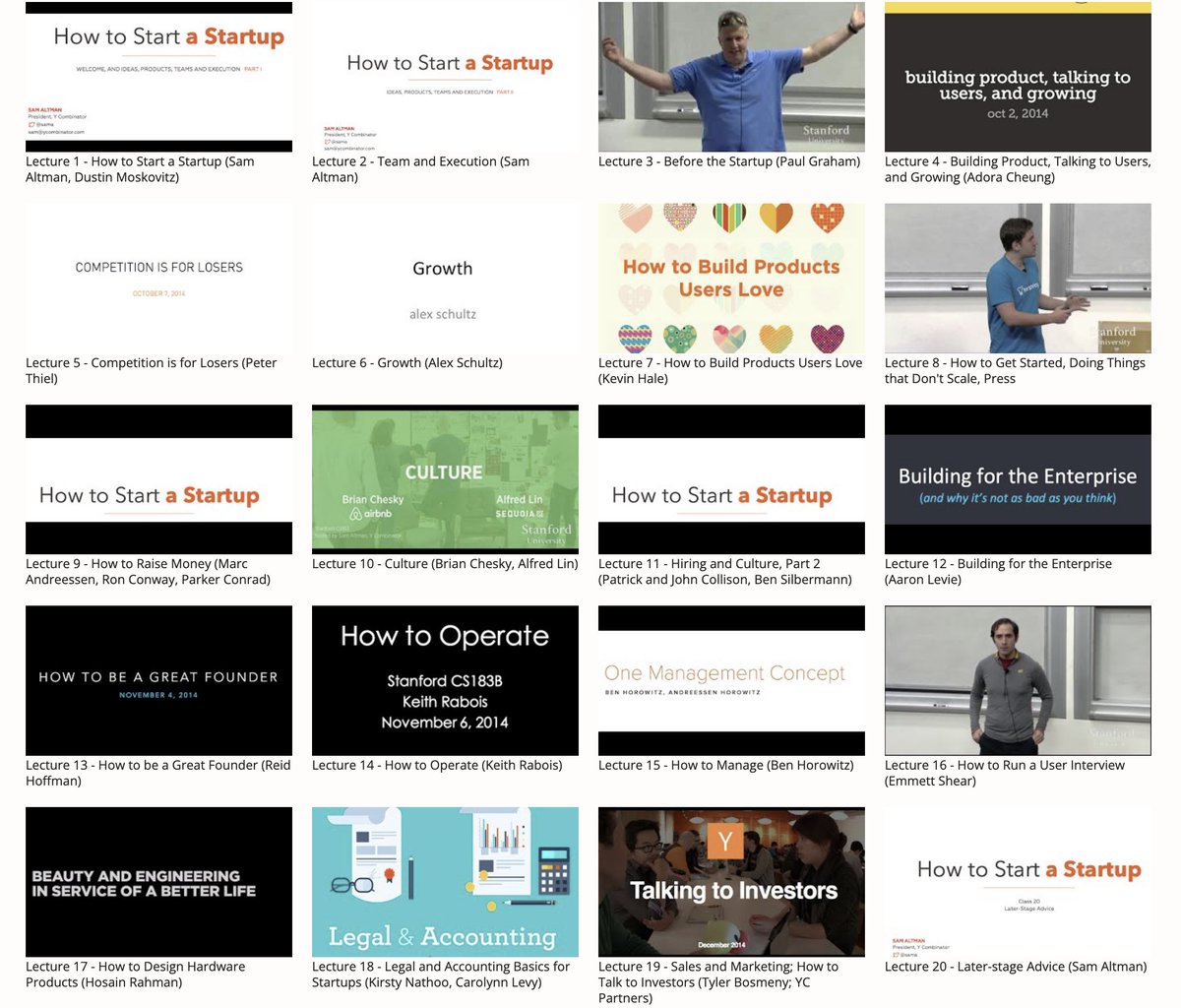Image resolution: width=1181 pixels, height=1008 pixels.
Task: Click the 'Lecture 13 - How to be a Great Founder' link
Action: tap(158, 774)
